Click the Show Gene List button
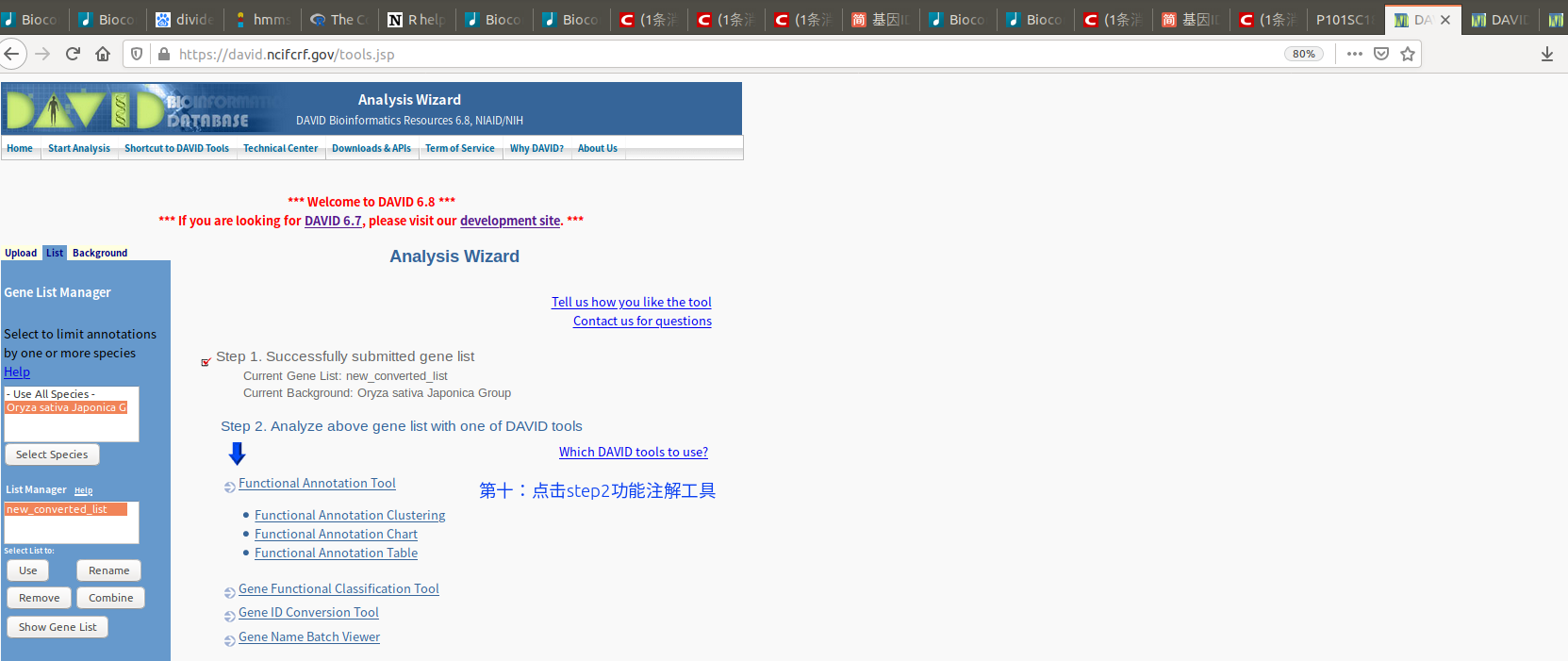Image resolution: width=1568 pixels, height=661 pixels. click(58, 627)
